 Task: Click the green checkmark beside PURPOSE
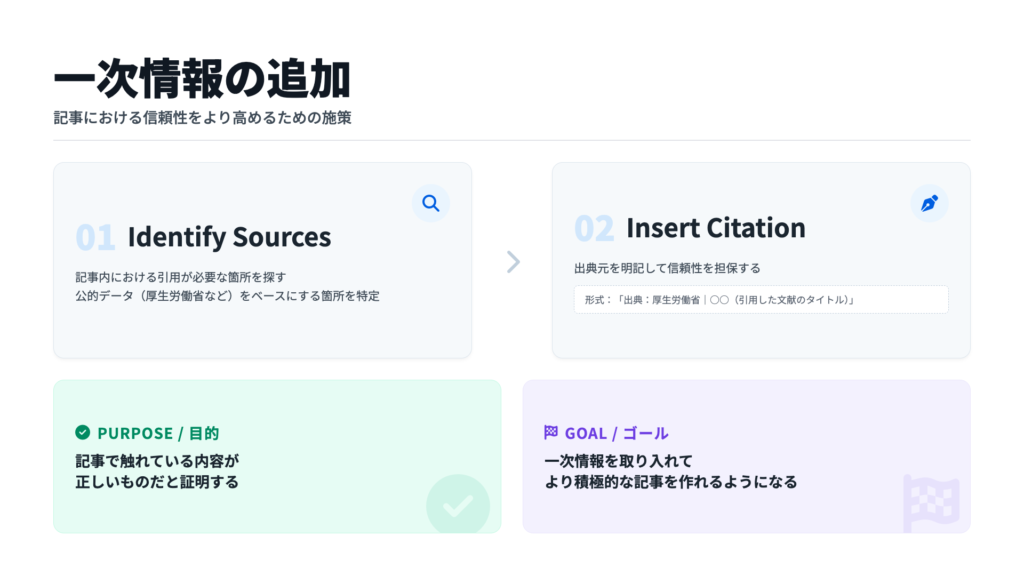pyautogui.click(x=84, y=433)
